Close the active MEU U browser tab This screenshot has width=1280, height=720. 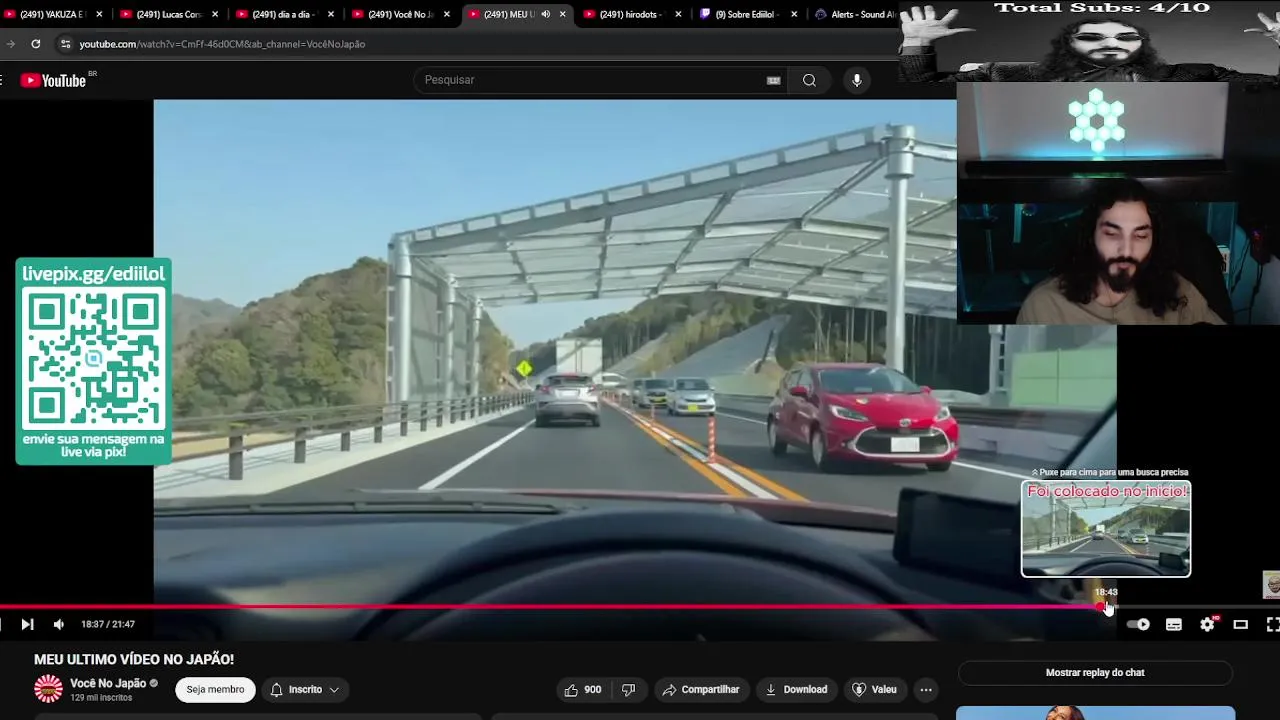pos(563,14)
